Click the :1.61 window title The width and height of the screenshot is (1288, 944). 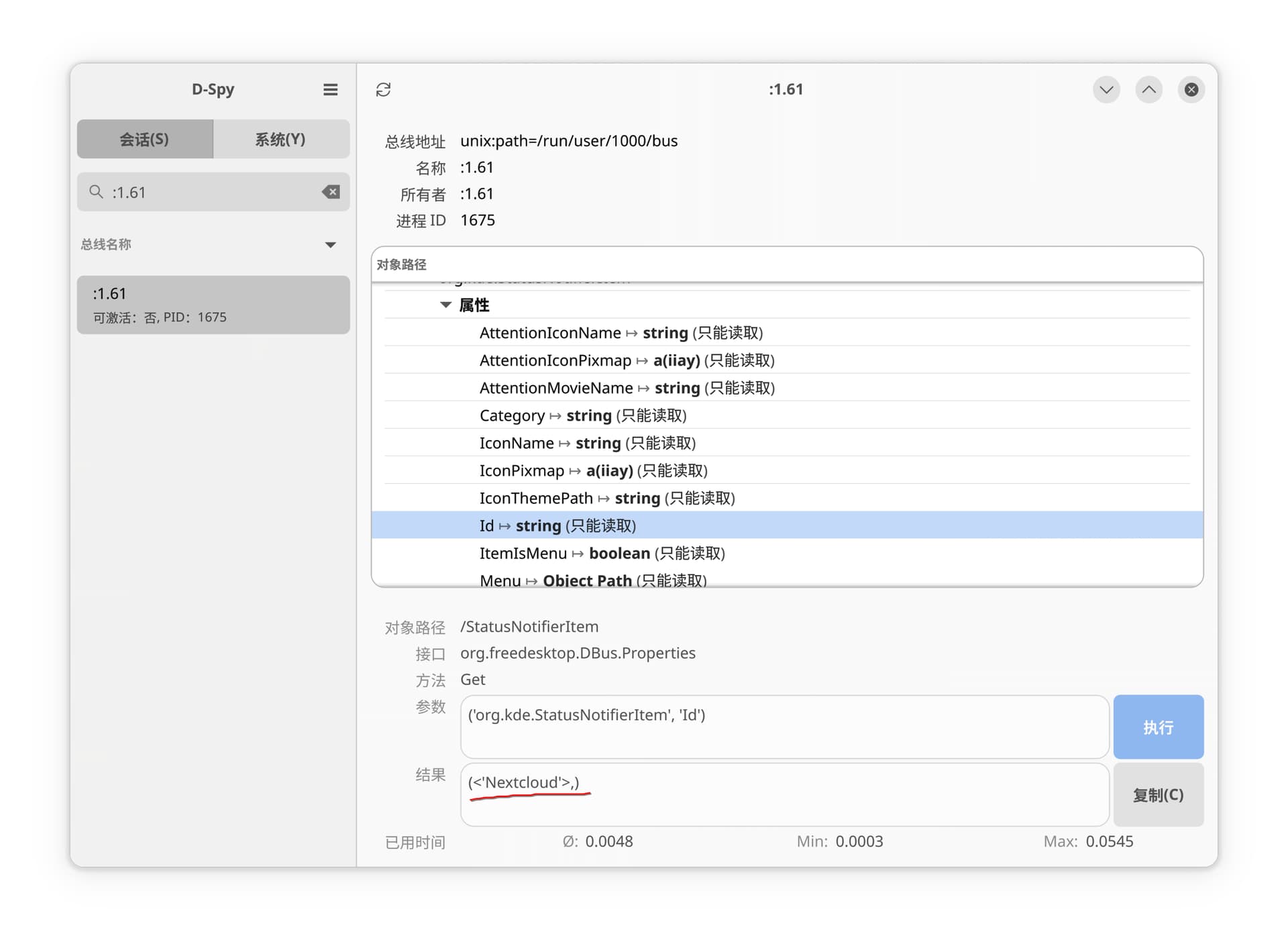tap(786, 89)
